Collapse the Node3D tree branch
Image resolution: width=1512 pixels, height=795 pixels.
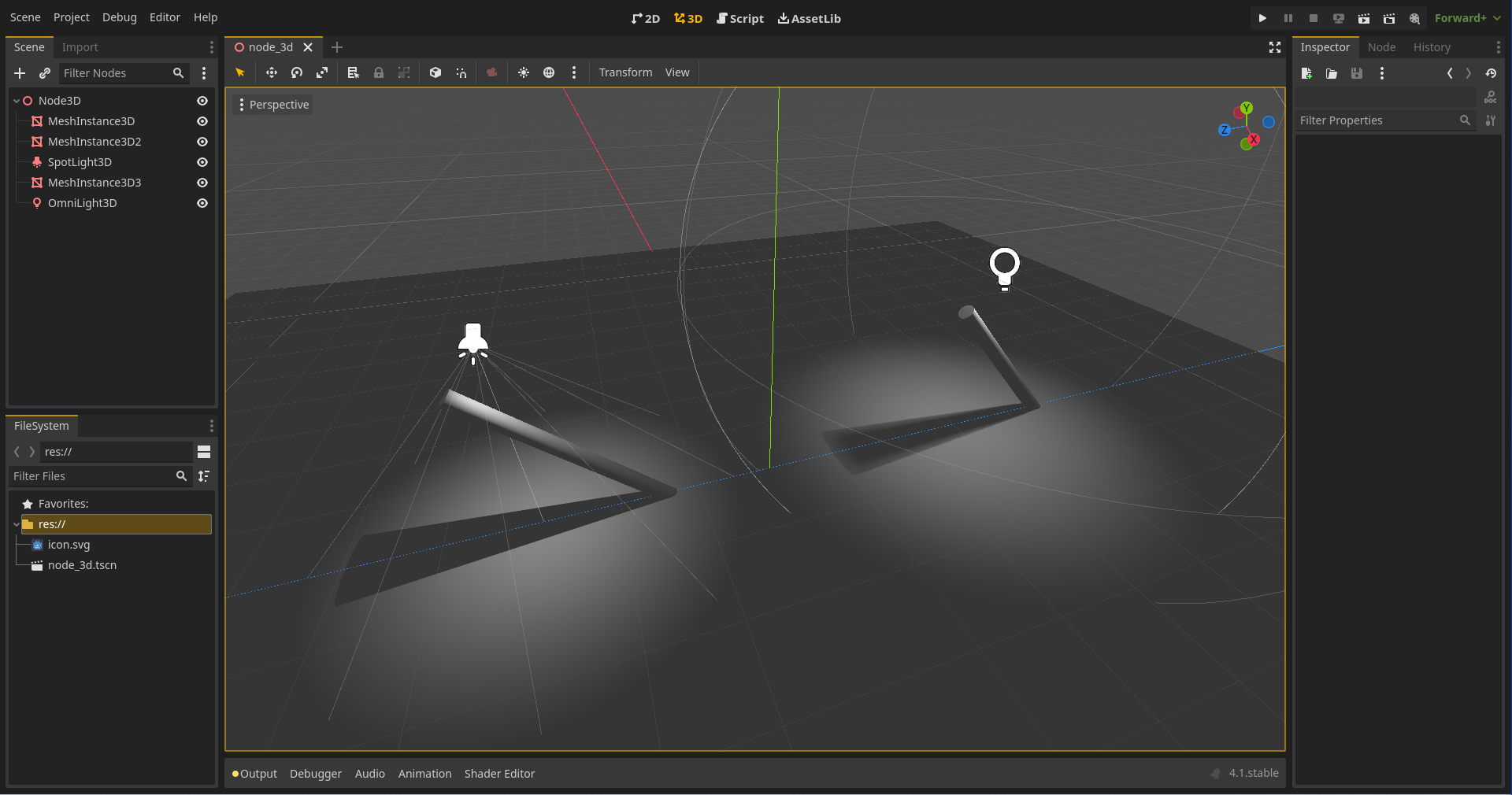click(x=16, y=101)
